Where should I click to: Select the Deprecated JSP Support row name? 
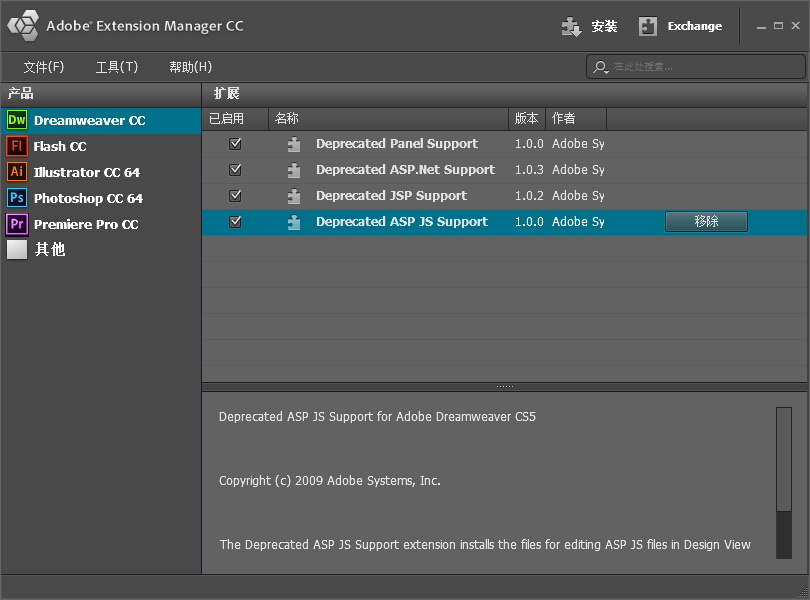pyautogui.click(x=392, y=195)
